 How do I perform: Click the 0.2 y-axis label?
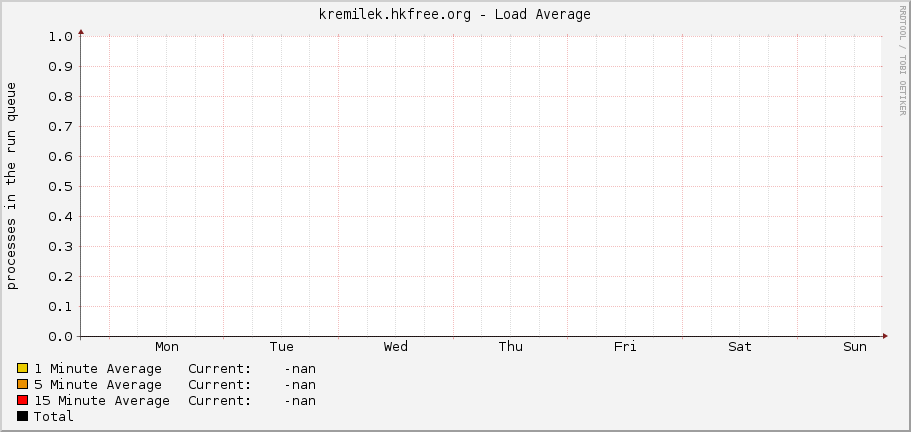(60, 276)
